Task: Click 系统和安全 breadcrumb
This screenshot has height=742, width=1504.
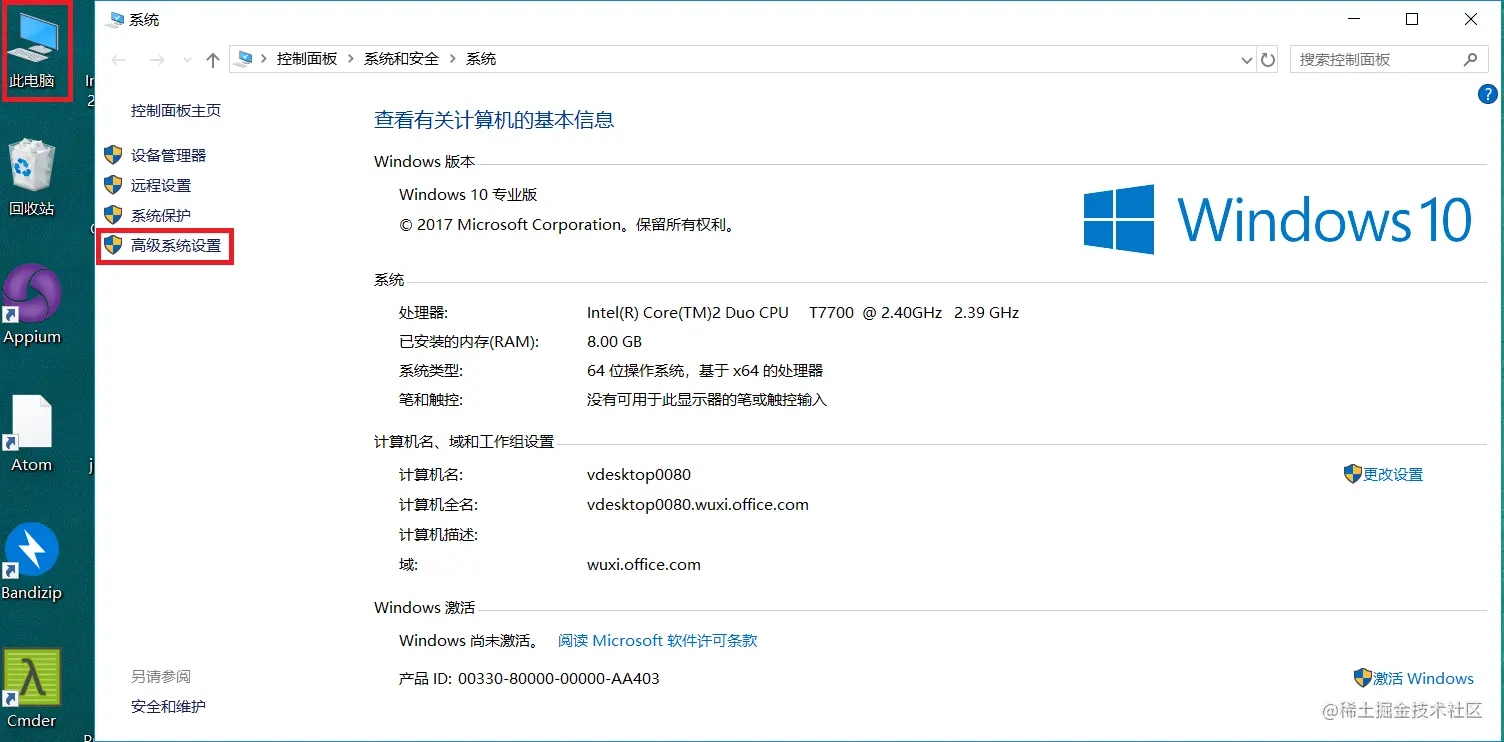Action: 401,59
